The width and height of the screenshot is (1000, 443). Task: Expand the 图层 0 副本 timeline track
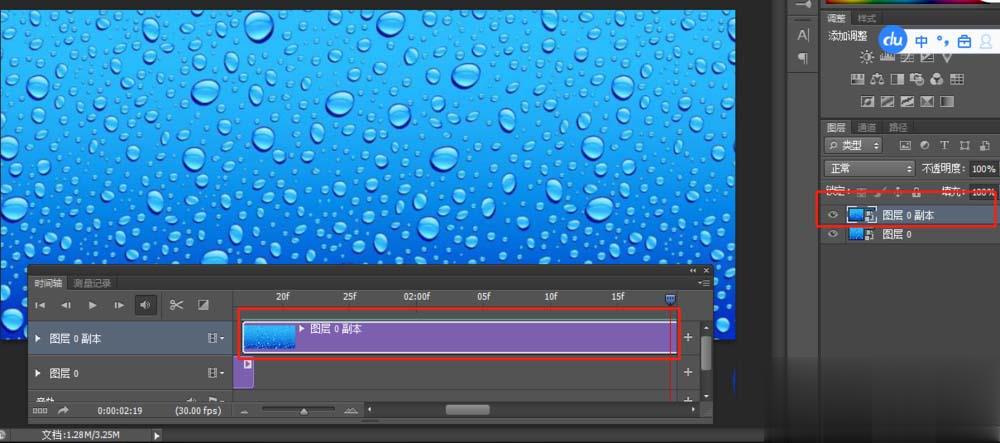pyautogui.click(x=38, y=338)
